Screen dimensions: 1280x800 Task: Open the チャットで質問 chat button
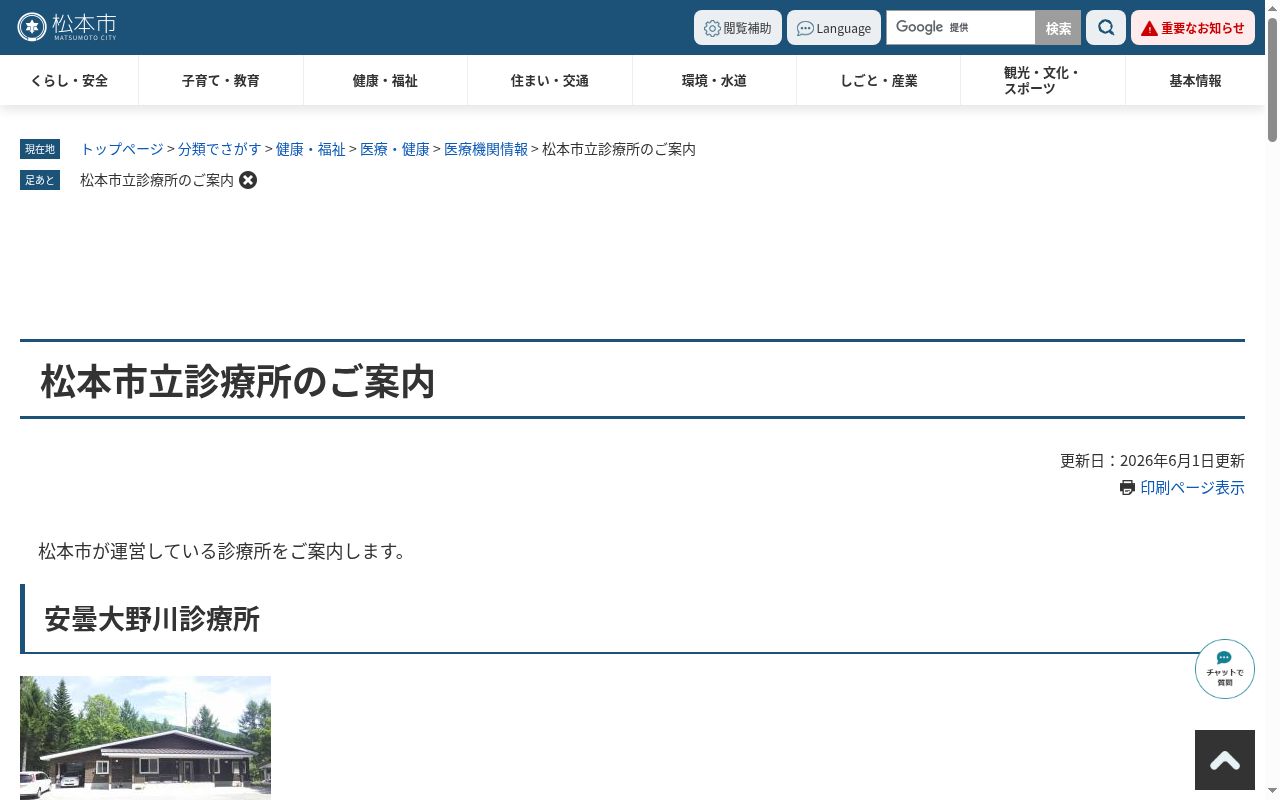1225,669
